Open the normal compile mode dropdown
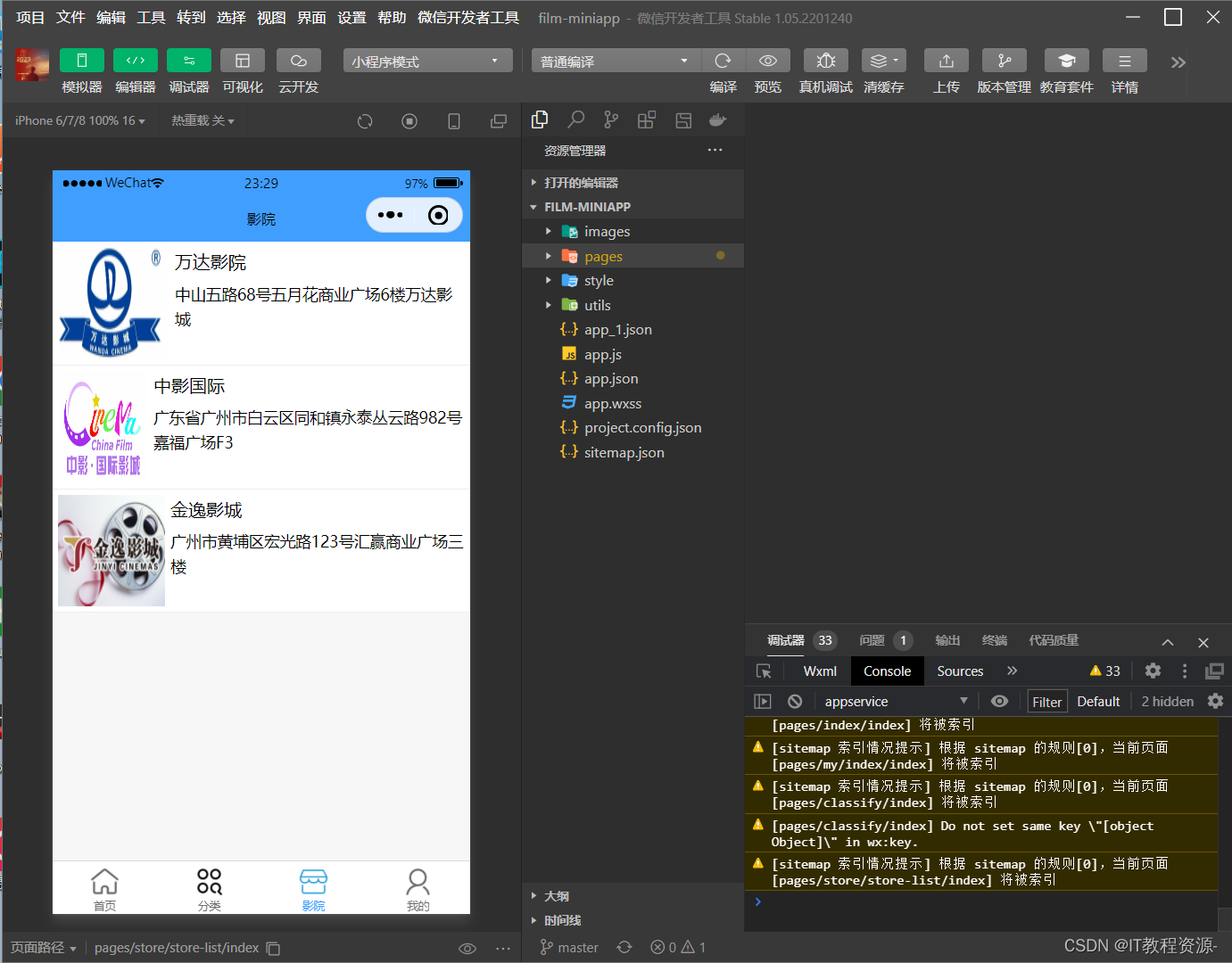1232x963 pixels. coord(616,61)
